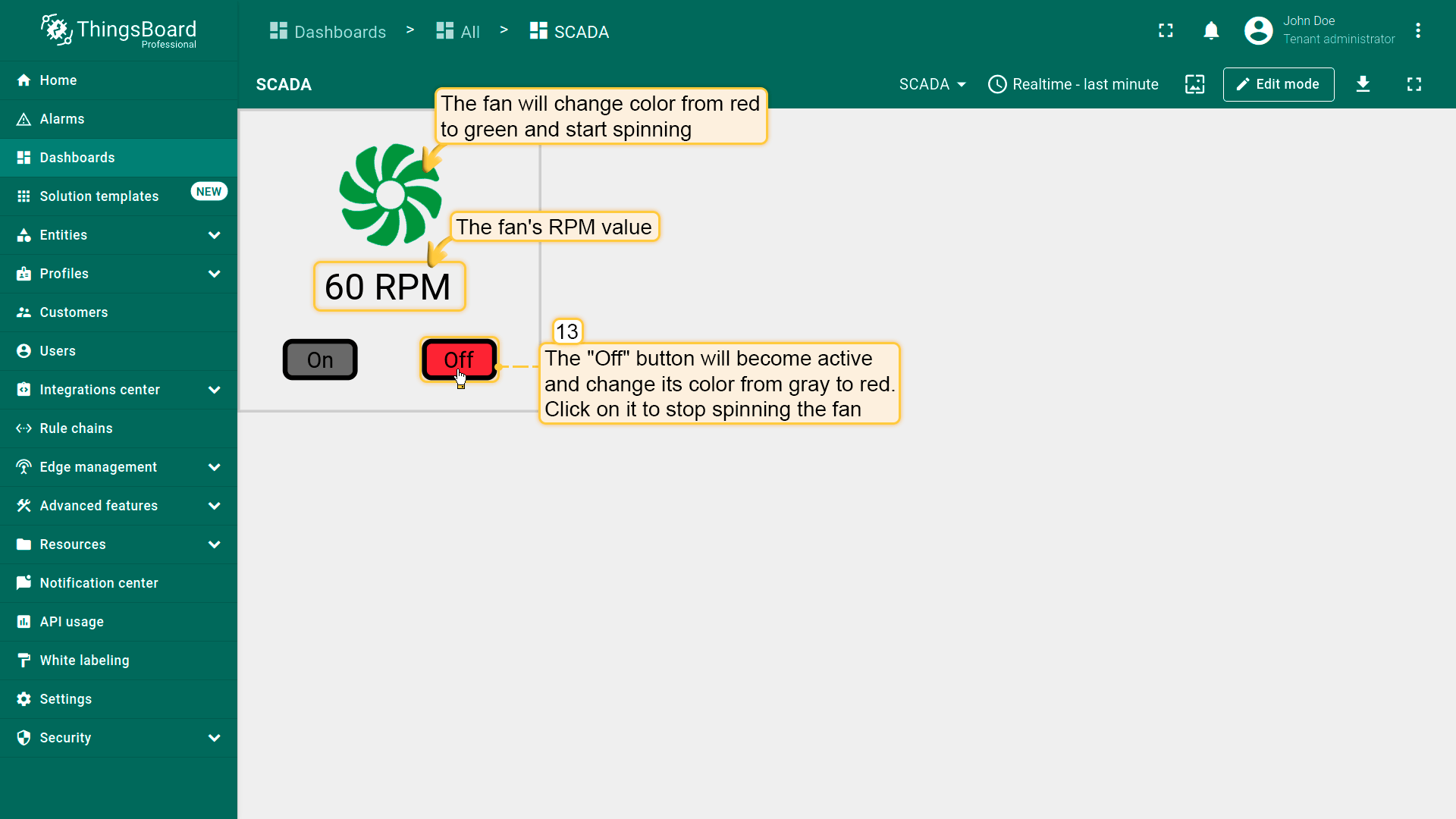This screenshot has height=819, width=1456.
Task: Toggle fullscreen icon in top bar
Action: click(1166, 31)
